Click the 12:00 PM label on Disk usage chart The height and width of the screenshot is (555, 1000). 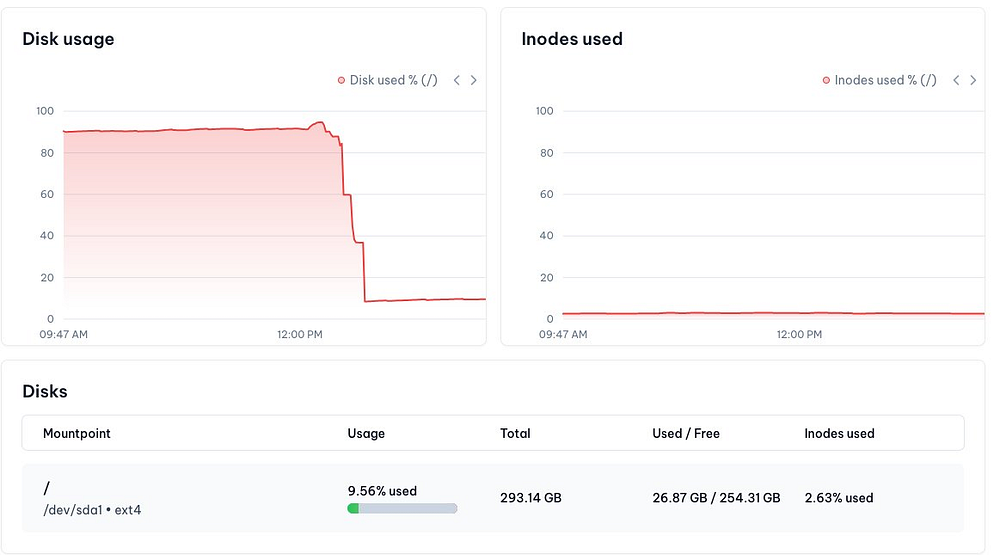coord(300,334)
